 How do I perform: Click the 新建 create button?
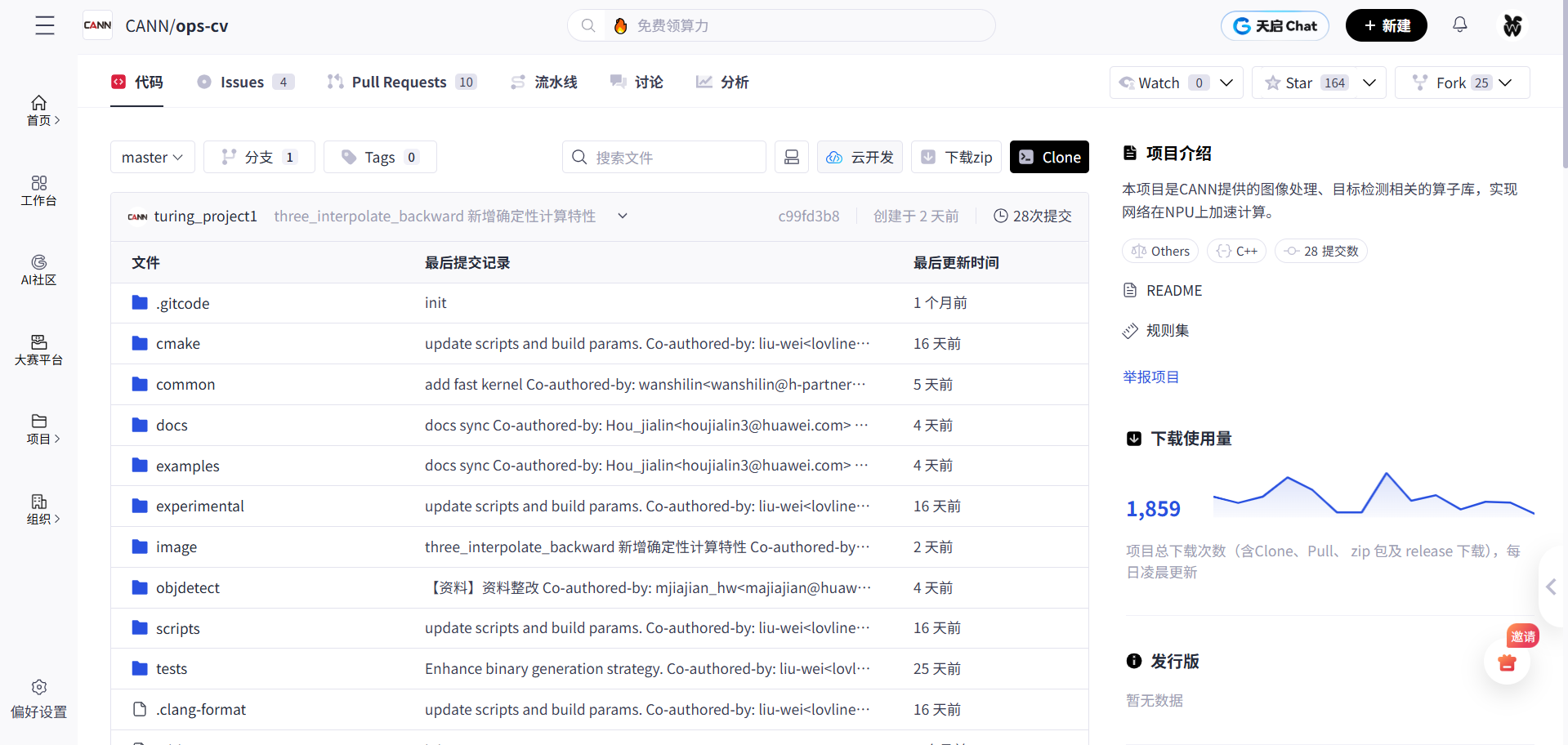coord(1387,25)
